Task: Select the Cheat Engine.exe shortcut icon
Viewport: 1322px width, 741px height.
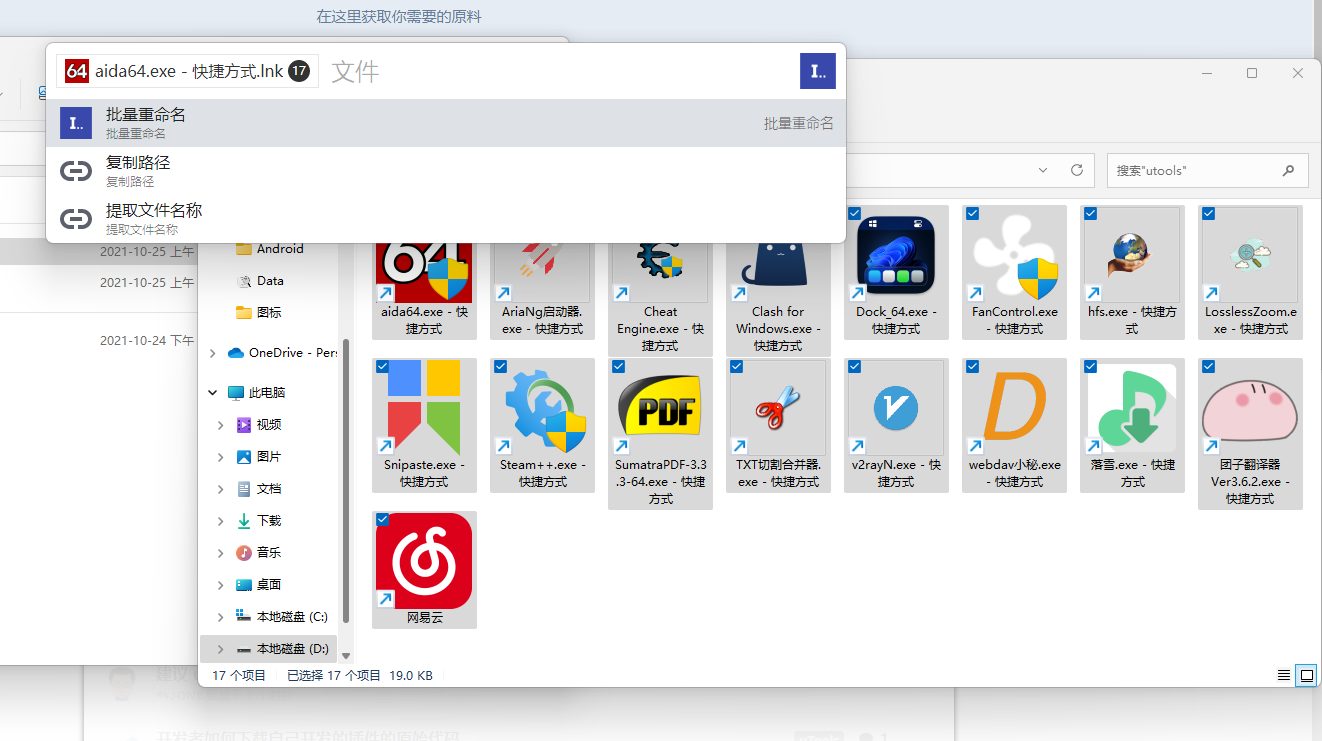Action: click(660, 272)
